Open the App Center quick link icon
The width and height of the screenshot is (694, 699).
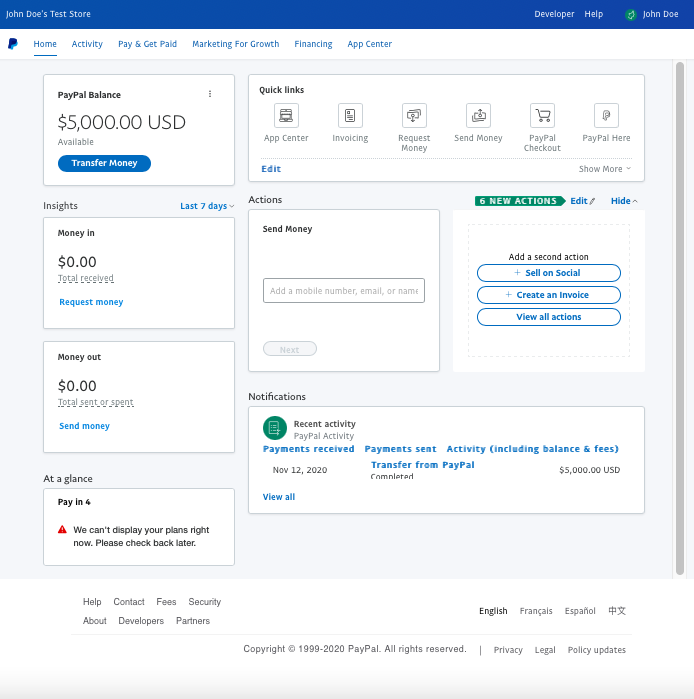tap(286, 115)
